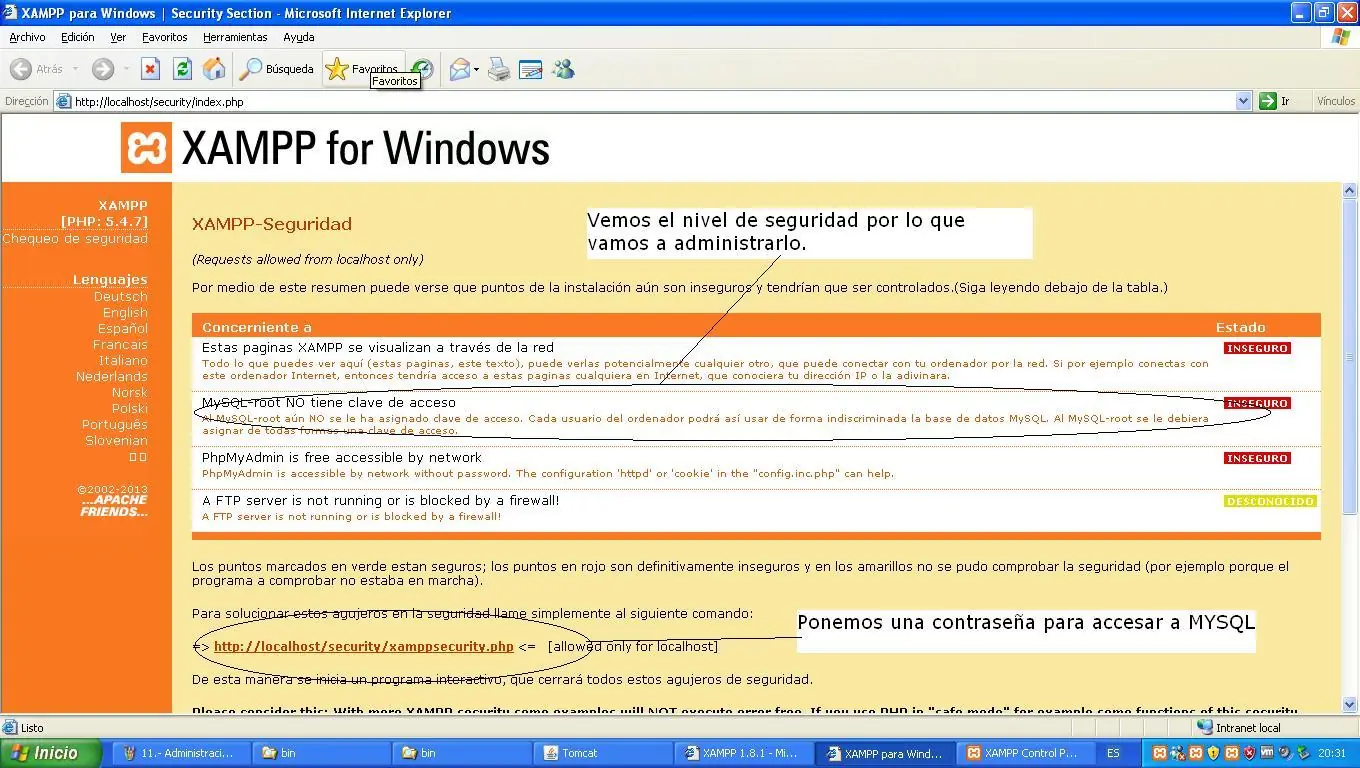
Task: Click the Edit page toolbar icon
Action: (x=531, y=69)
